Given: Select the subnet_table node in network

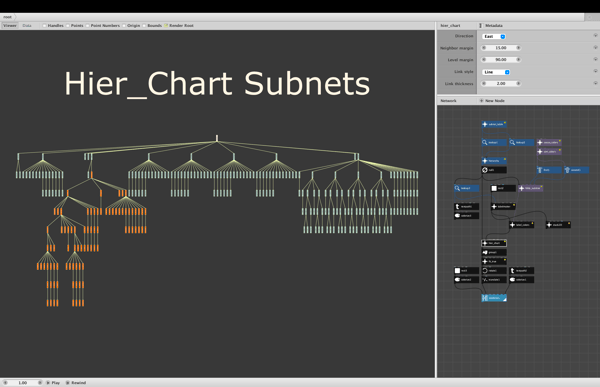Looking at the screenshot, I should [x=494, y=124].
